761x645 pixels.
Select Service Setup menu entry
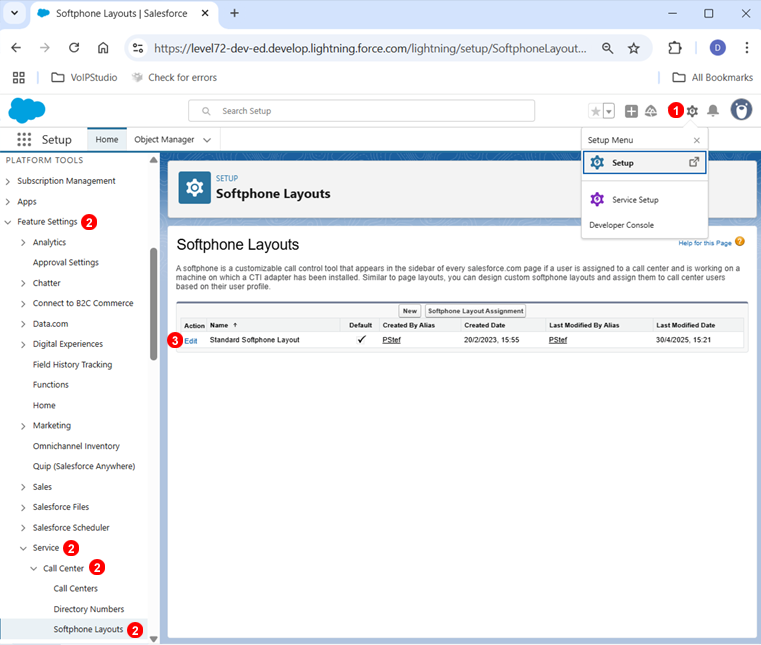635,199
